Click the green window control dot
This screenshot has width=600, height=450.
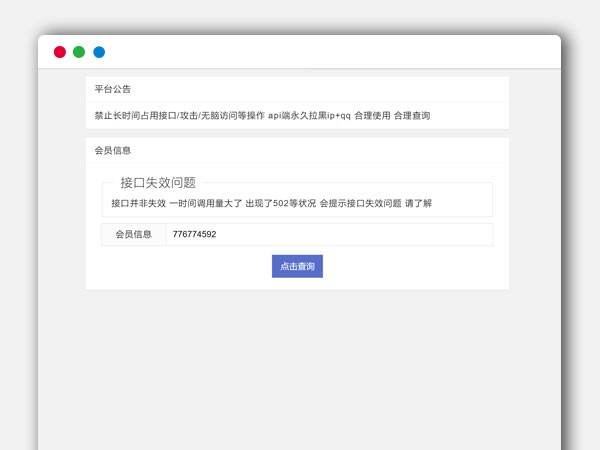click(79, 52)
